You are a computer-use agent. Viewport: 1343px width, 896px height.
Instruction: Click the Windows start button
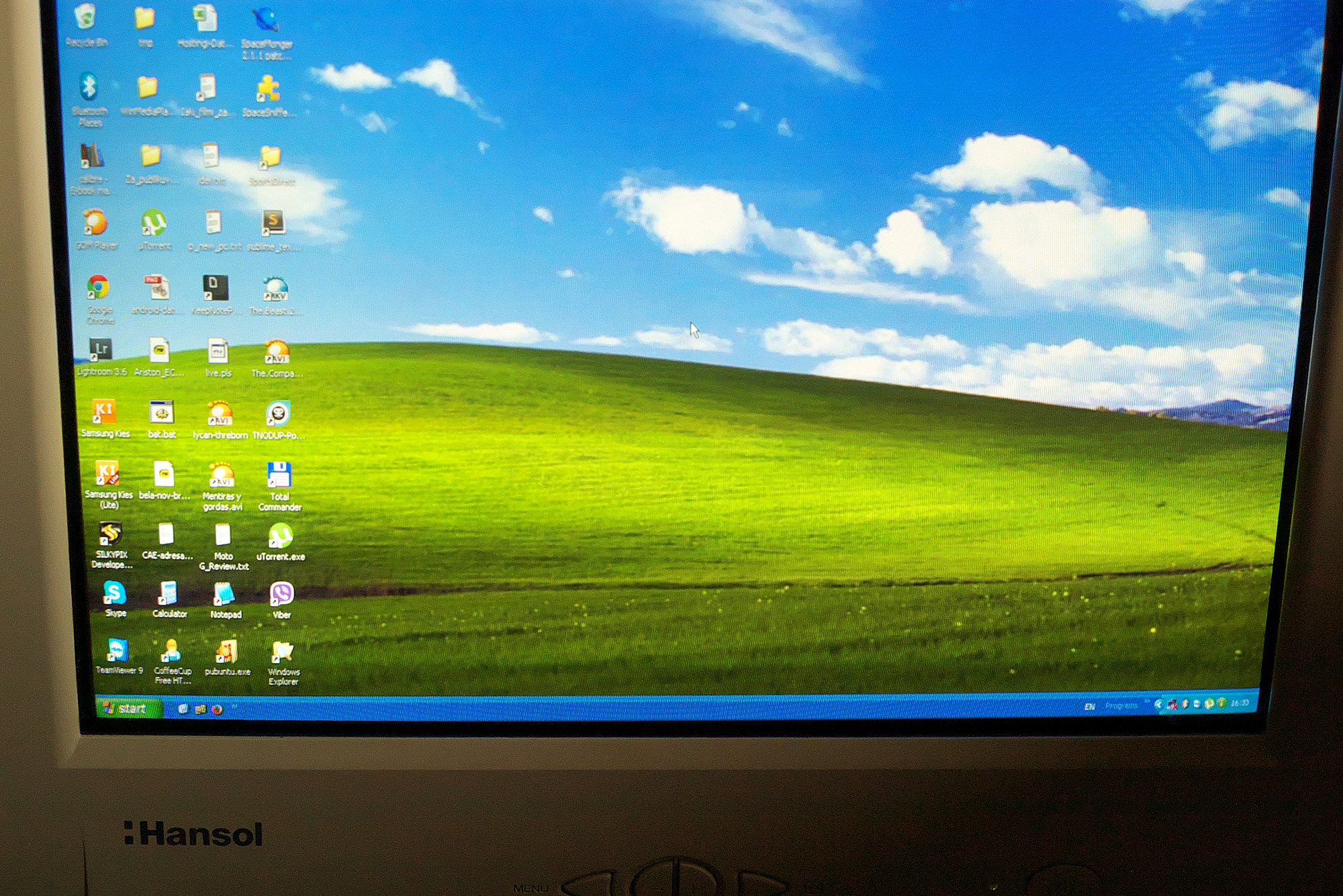click(x=129, y=708)
